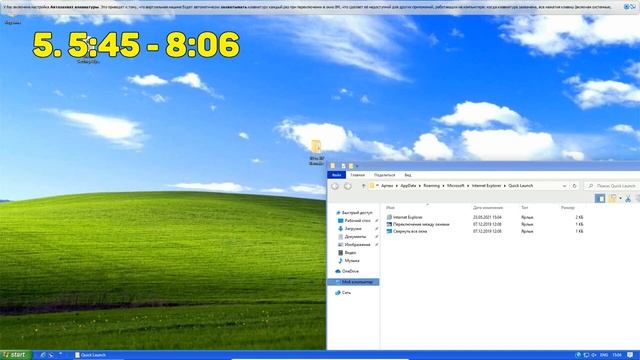
Task: Click the ENG language indicator in tray
Action: point(604,355)
